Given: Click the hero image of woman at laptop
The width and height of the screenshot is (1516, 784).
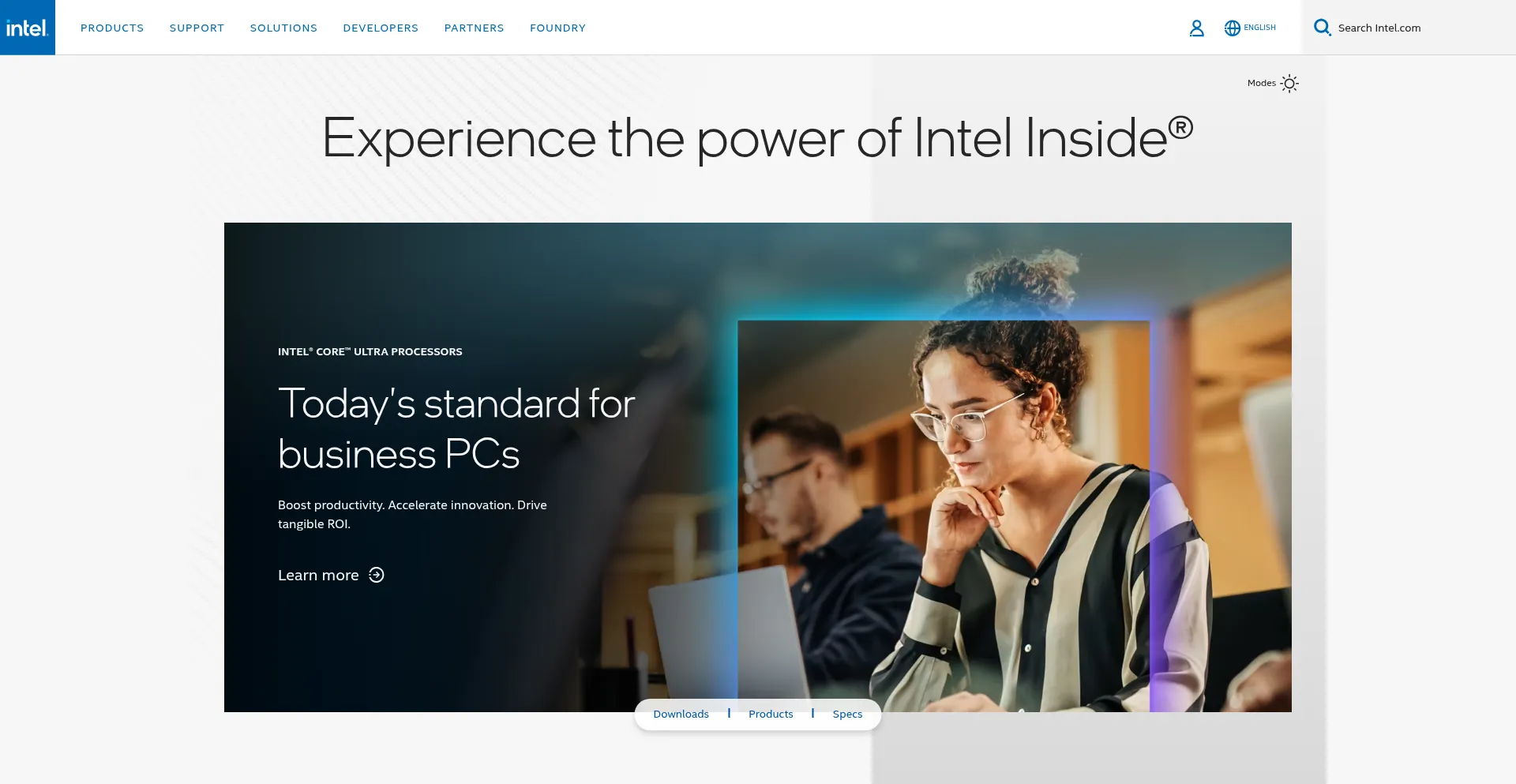Looking at the screenshot, I should 944,513.
